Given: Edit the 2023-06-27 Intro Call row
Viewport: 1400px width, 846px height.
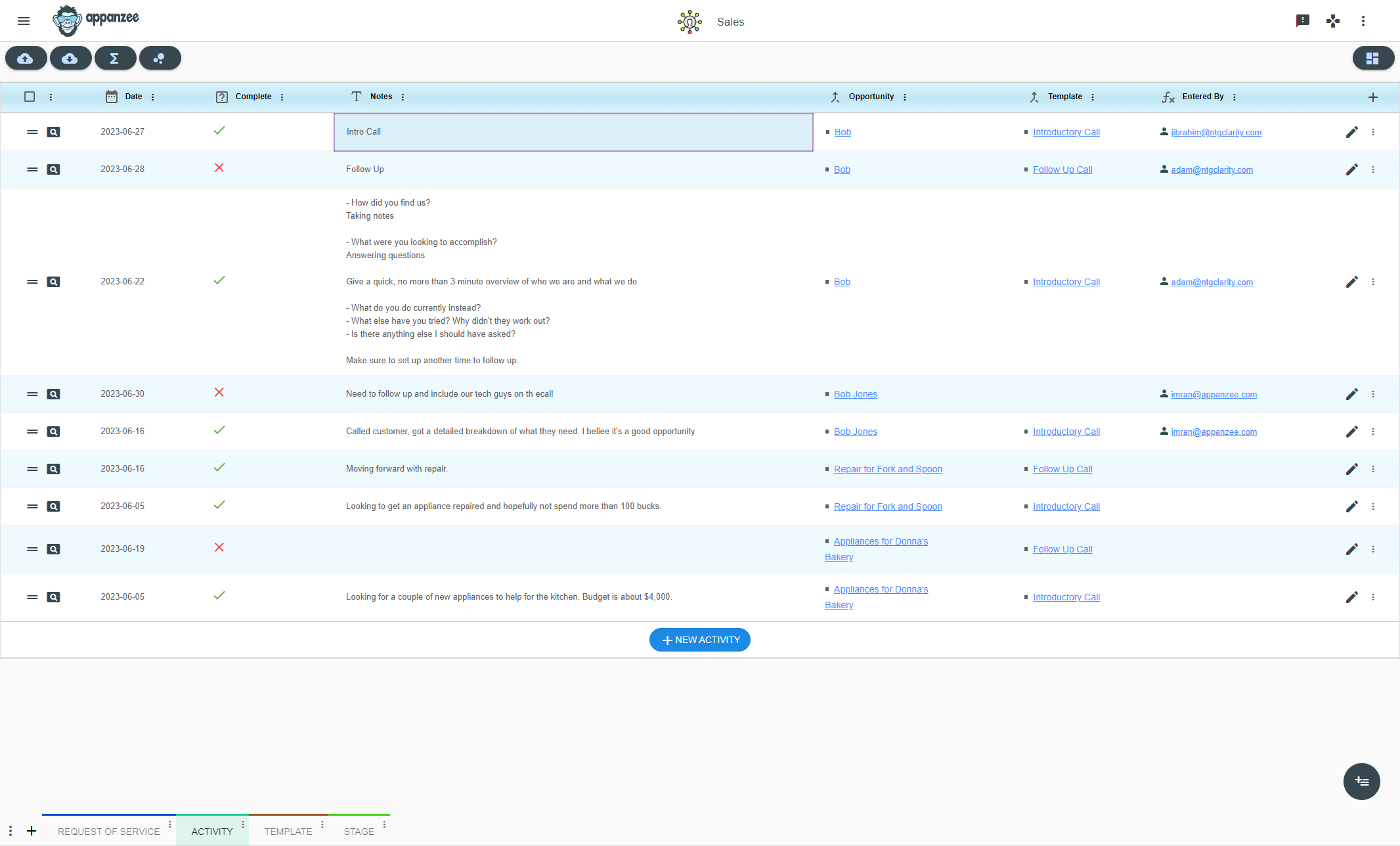Looking at the screenshot, I should click(x=1351, y=132).
